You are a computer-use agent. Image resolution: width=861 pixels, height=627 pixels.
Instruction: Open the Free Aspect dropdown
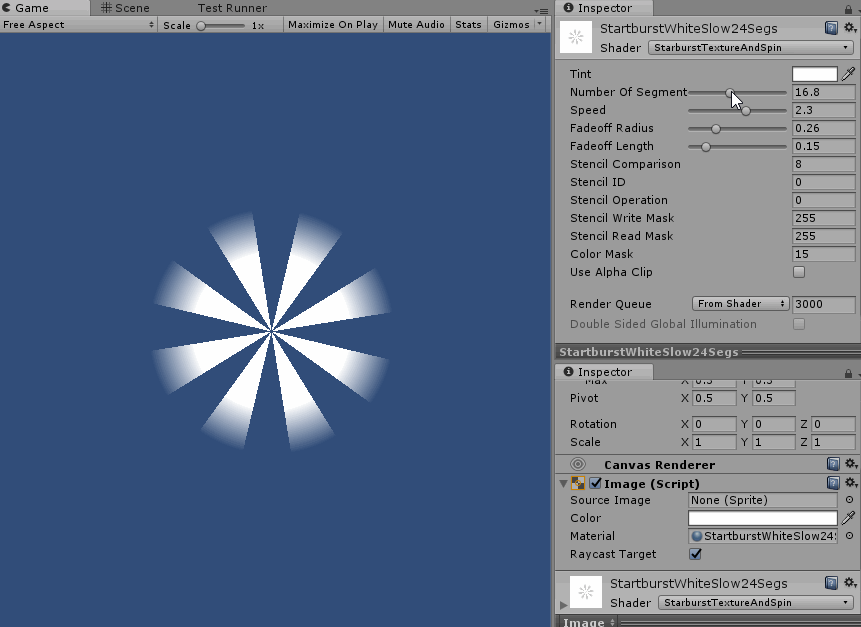click(x=78, y=25)
